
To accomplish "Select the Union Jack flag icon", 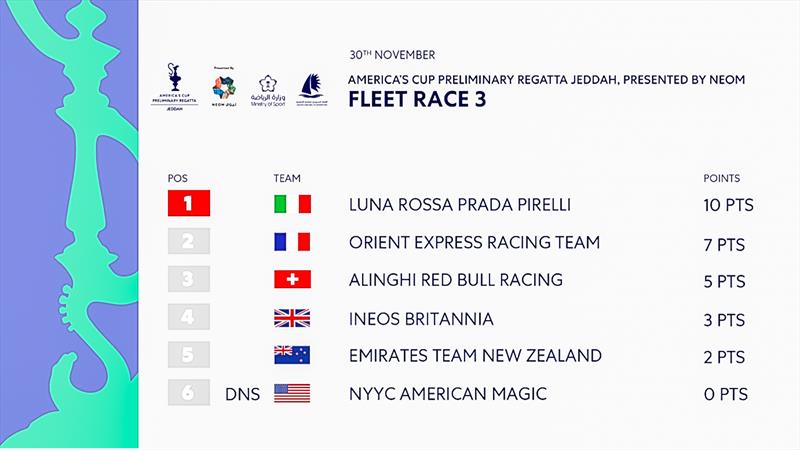I will pos(292,318).
